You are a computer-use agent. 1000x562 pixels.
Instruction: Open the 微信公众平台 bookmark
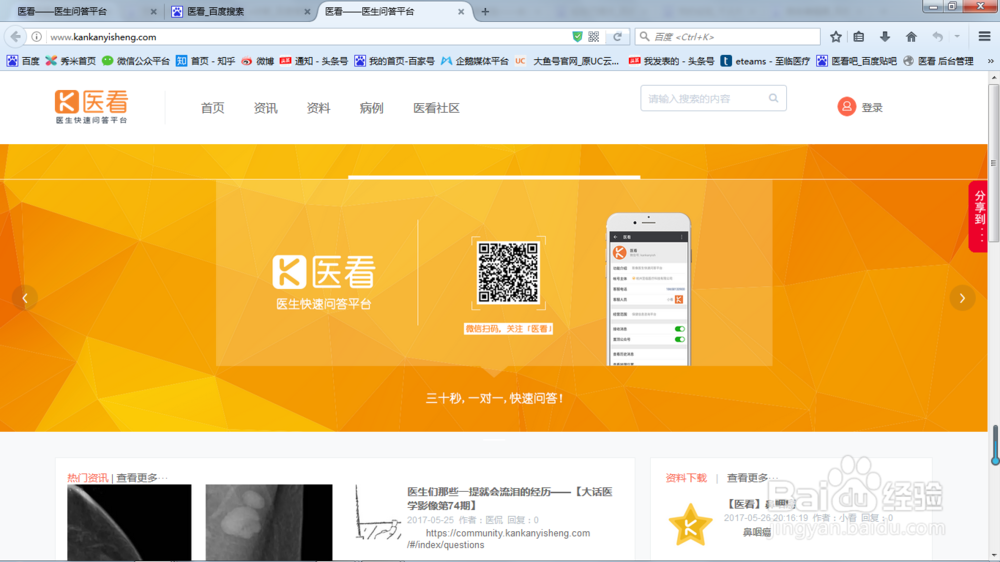pyautogui.click(x=136, y=61)
